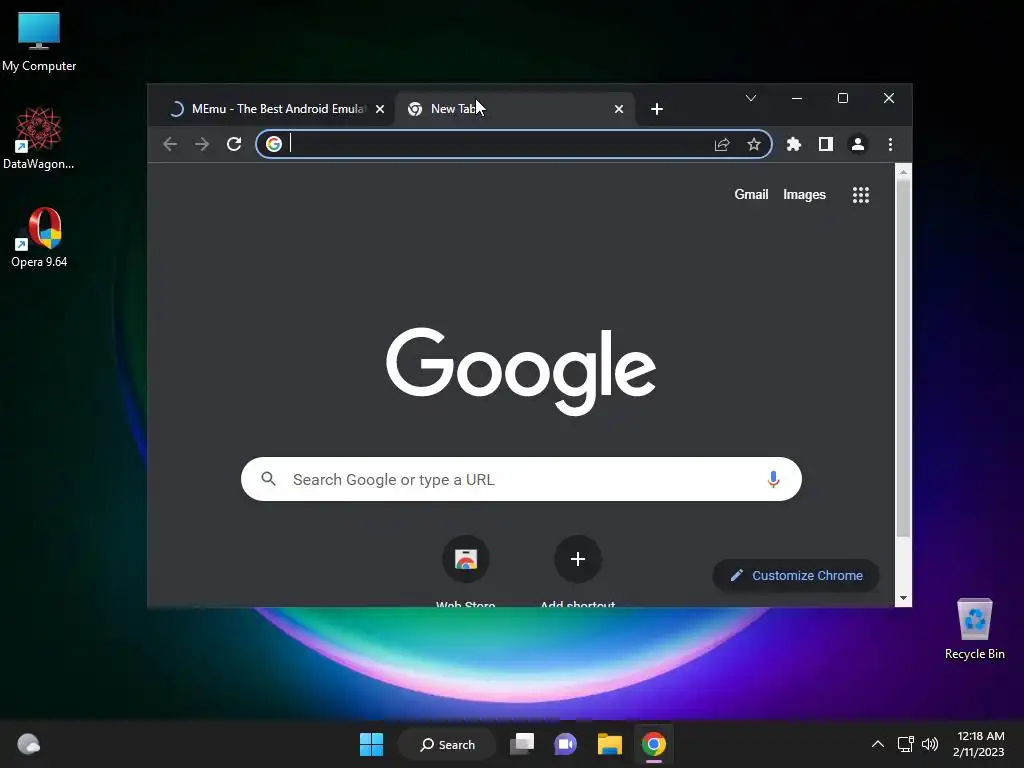Viewport: 1024px width, 768px height.
Task: Select the Recycle Bin desktop icon
Action: (974, 629)
